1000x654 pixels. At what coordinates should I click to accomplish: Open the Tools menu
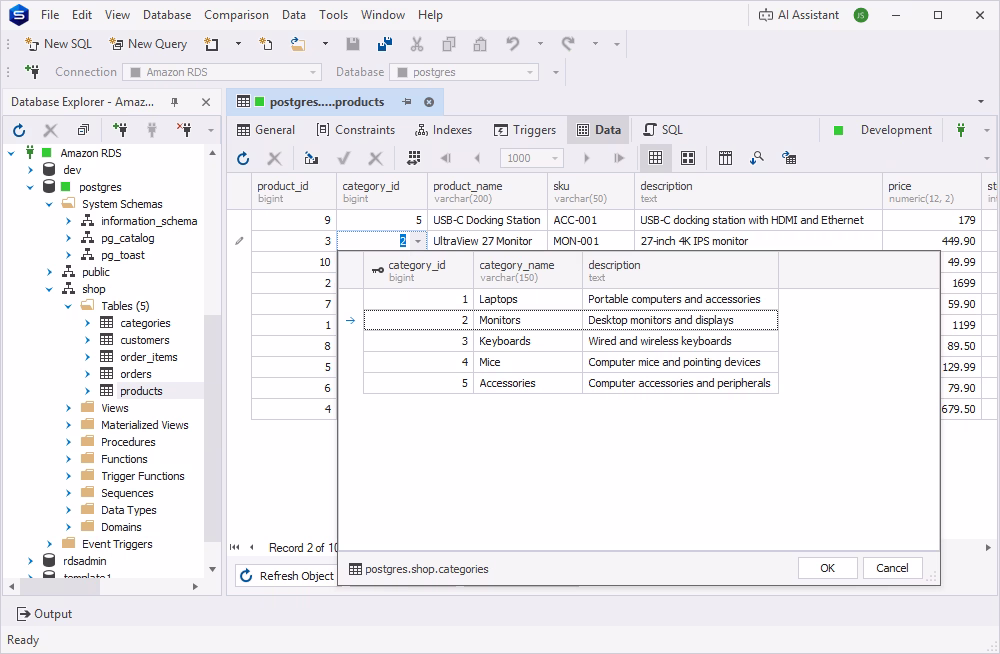[334, 15]
